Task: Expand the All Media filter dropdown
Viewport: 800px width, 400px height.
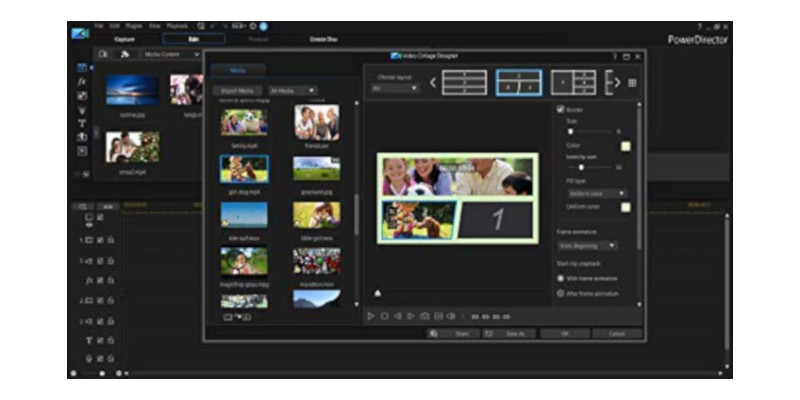Action: point(291,90)
